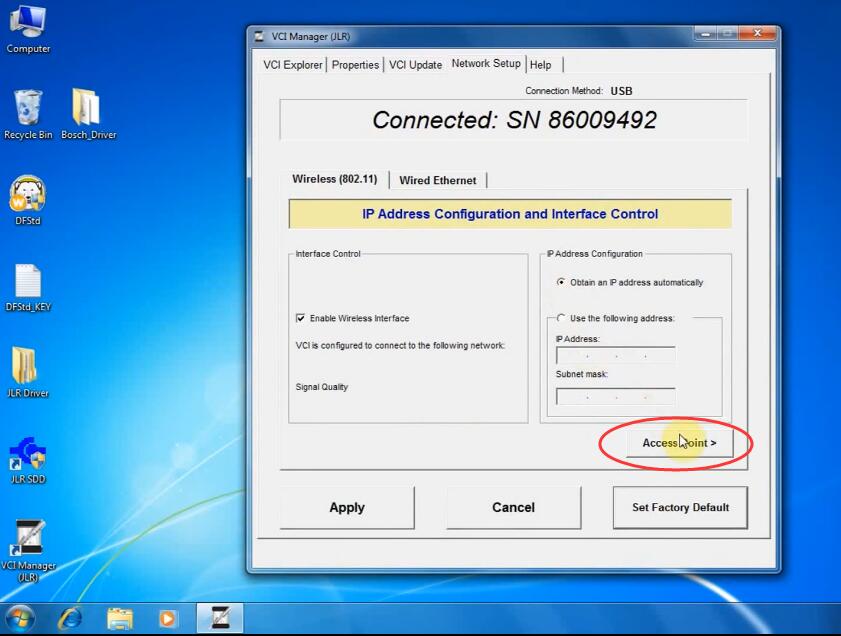Select the Wireless (802.11) sub-tab
The height and width of the screenshot is (636, 841).
click(x=335, y=179)
